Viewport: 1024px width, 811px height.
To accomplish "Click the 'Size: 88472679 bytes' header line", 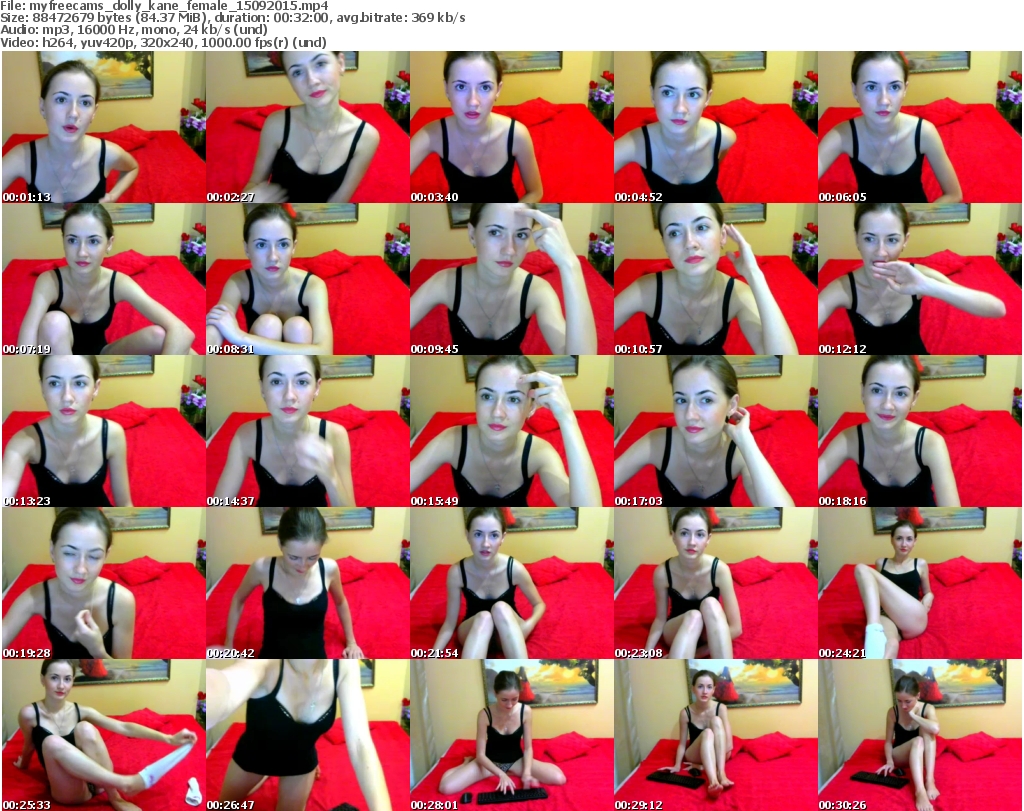I will click(232, 18).
